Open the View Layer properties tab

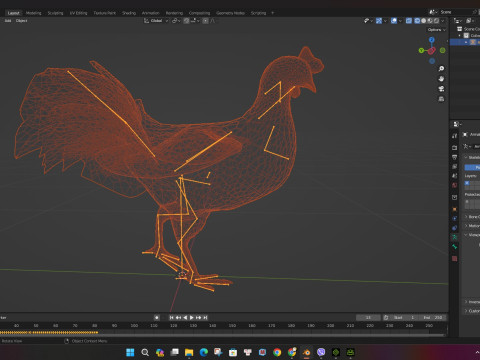point(454,166)
